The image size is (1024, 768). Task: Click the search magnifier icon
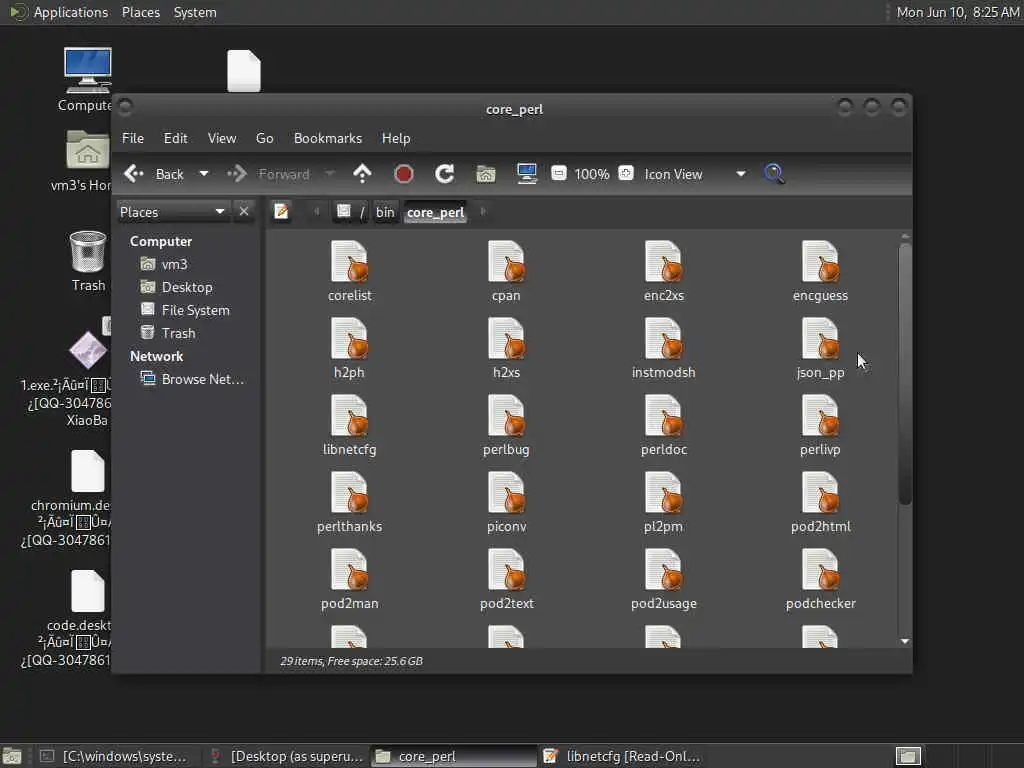tap(774, 174)
